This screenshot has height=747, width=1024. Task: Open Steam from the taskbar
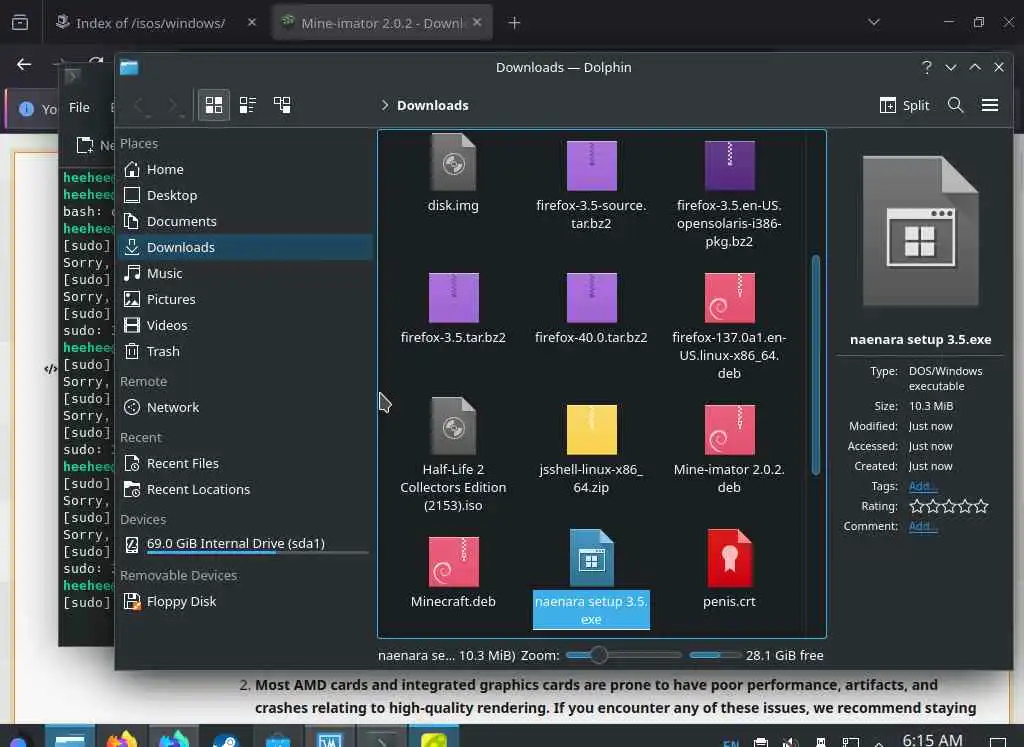coord(225,740)
